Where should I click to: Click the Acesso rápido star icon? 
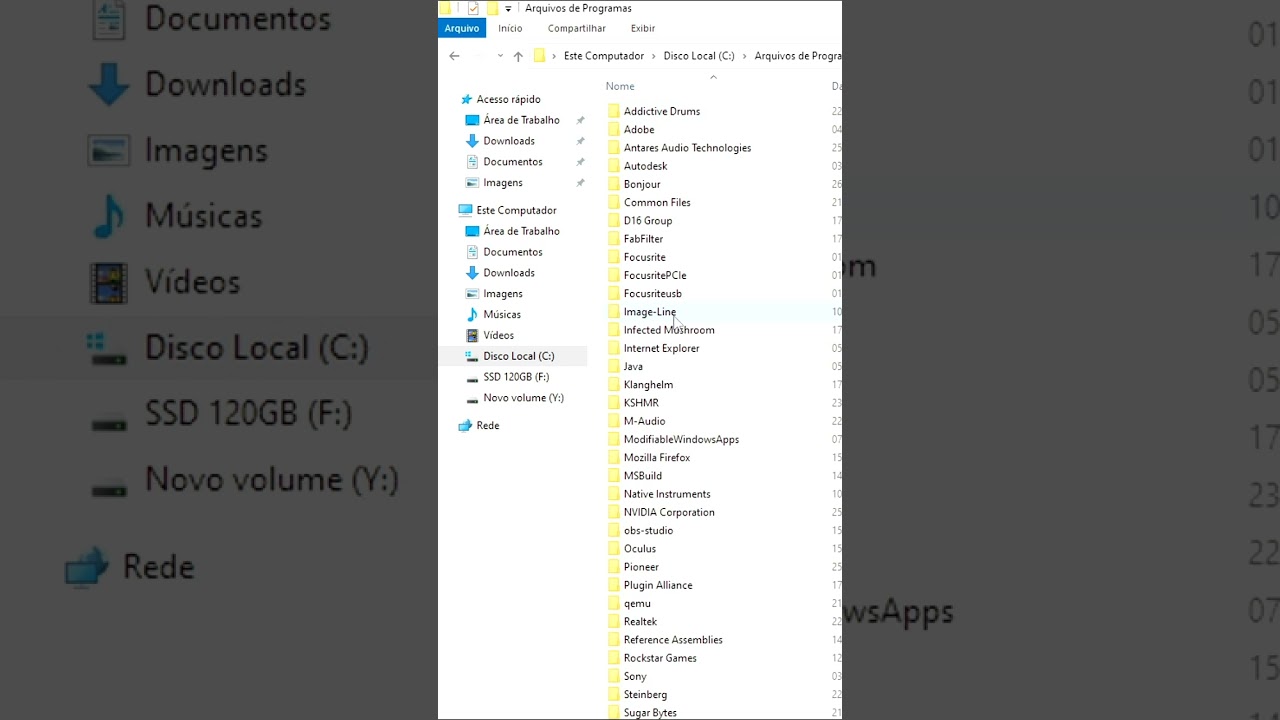tap(466, 99)
